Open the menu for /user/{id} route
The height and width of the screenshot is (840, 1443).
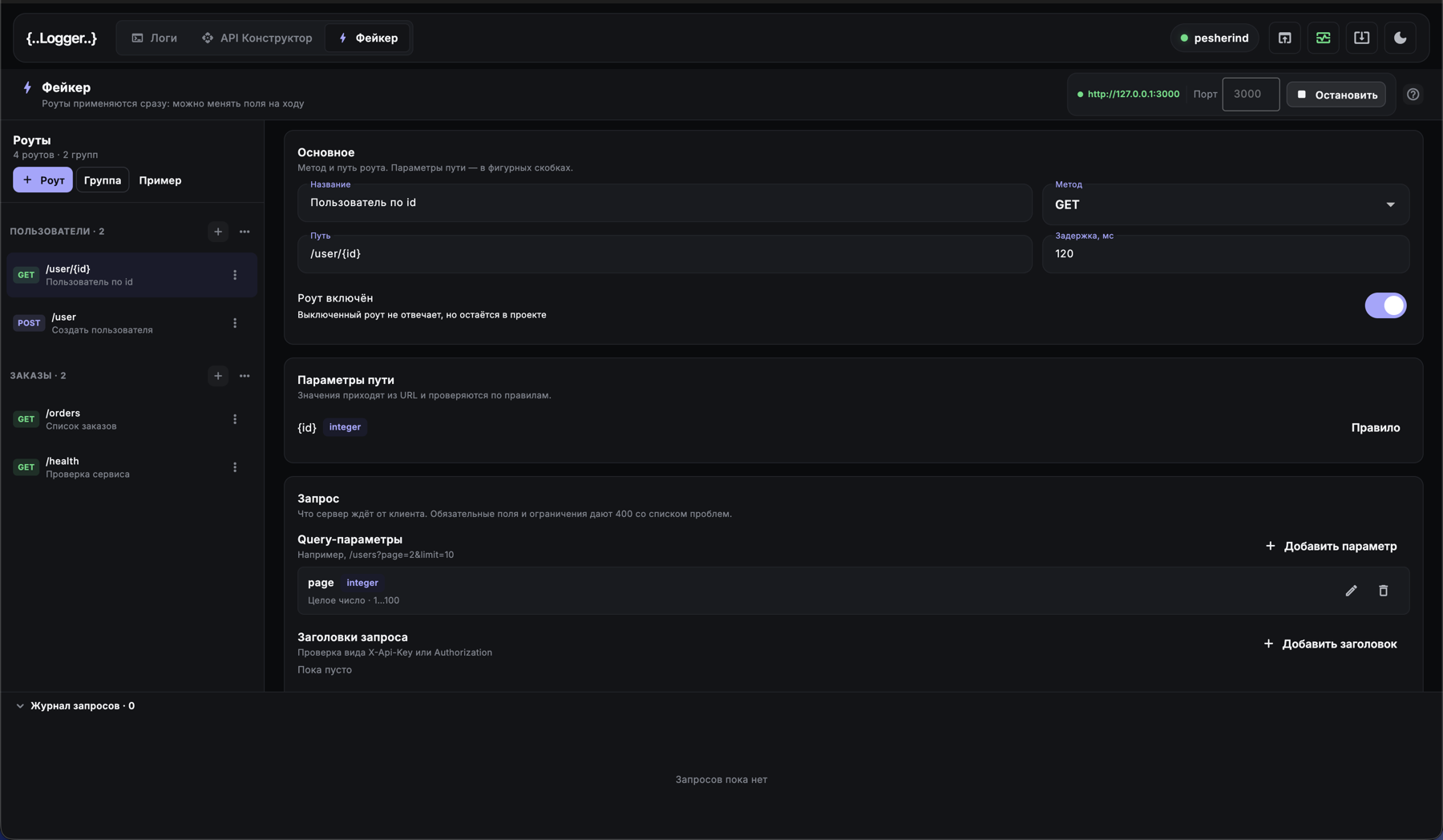pyautogui.click(x=235, y=275)
